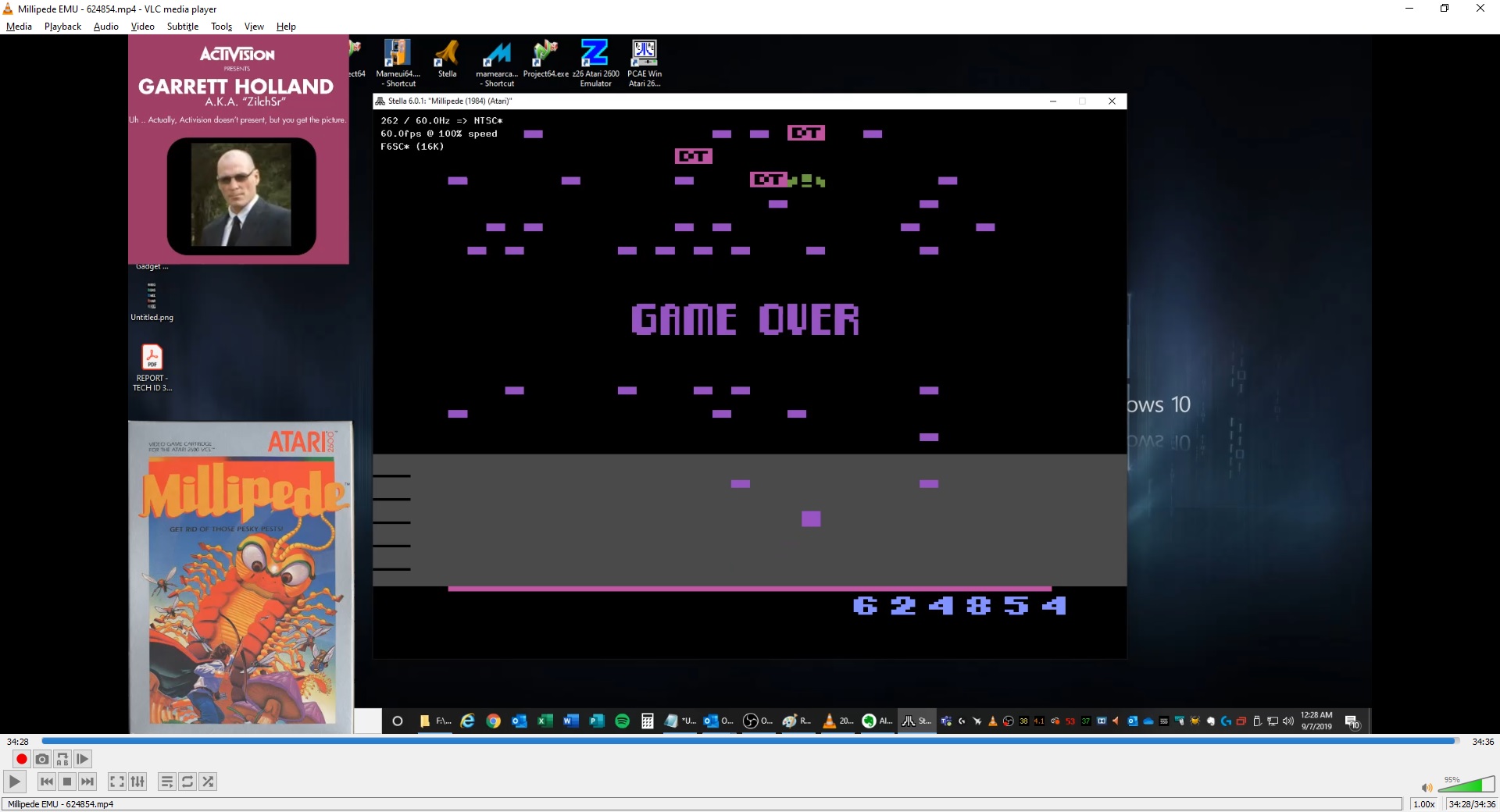Click Spotify icon in video taskbar

pyautogui.click(x=622, y=721)
